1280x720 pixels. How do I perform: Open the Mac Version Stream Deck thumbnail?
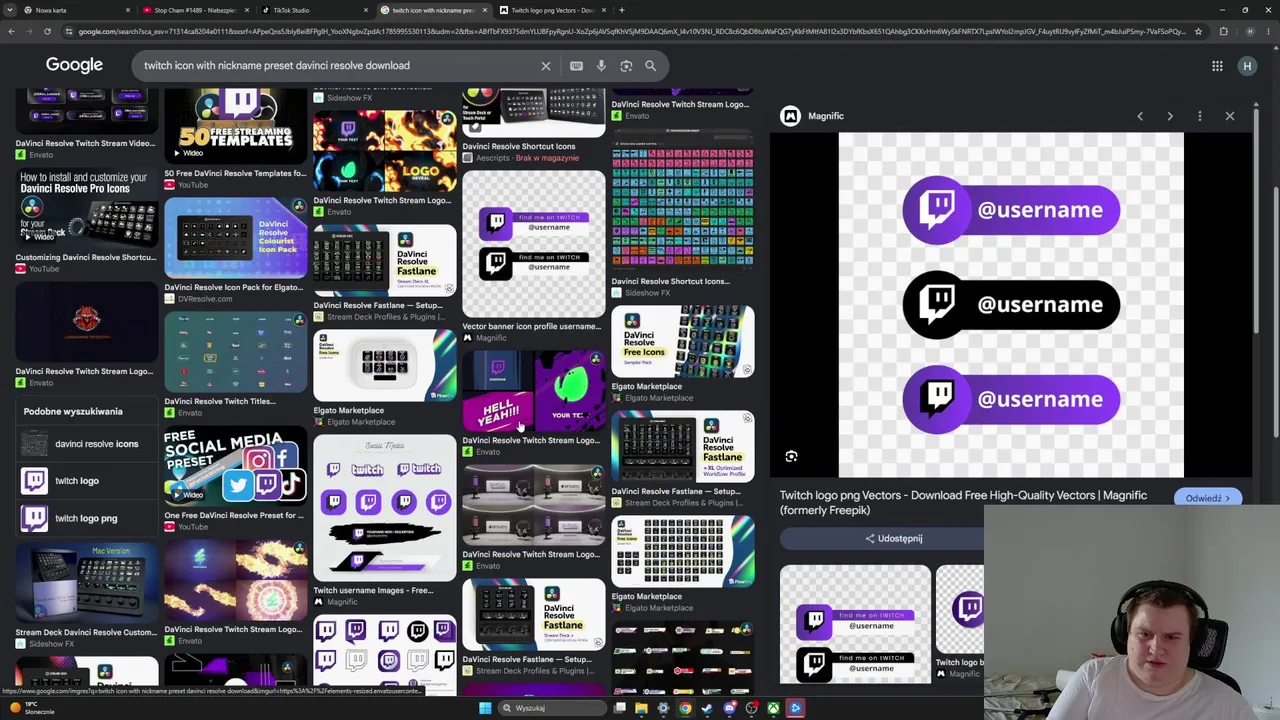[x=86, y=583]
